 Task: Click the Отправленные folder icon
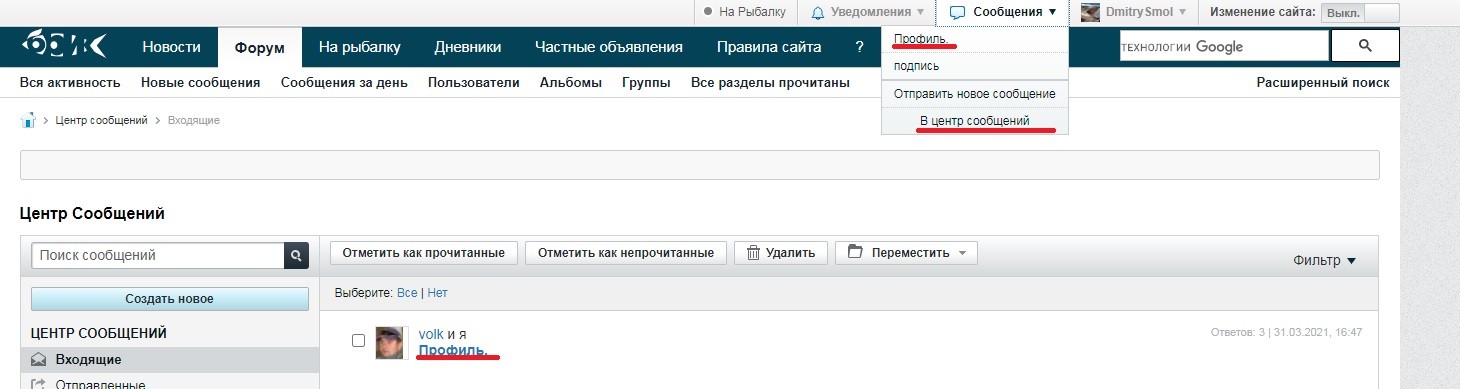(x=39, y=384)
